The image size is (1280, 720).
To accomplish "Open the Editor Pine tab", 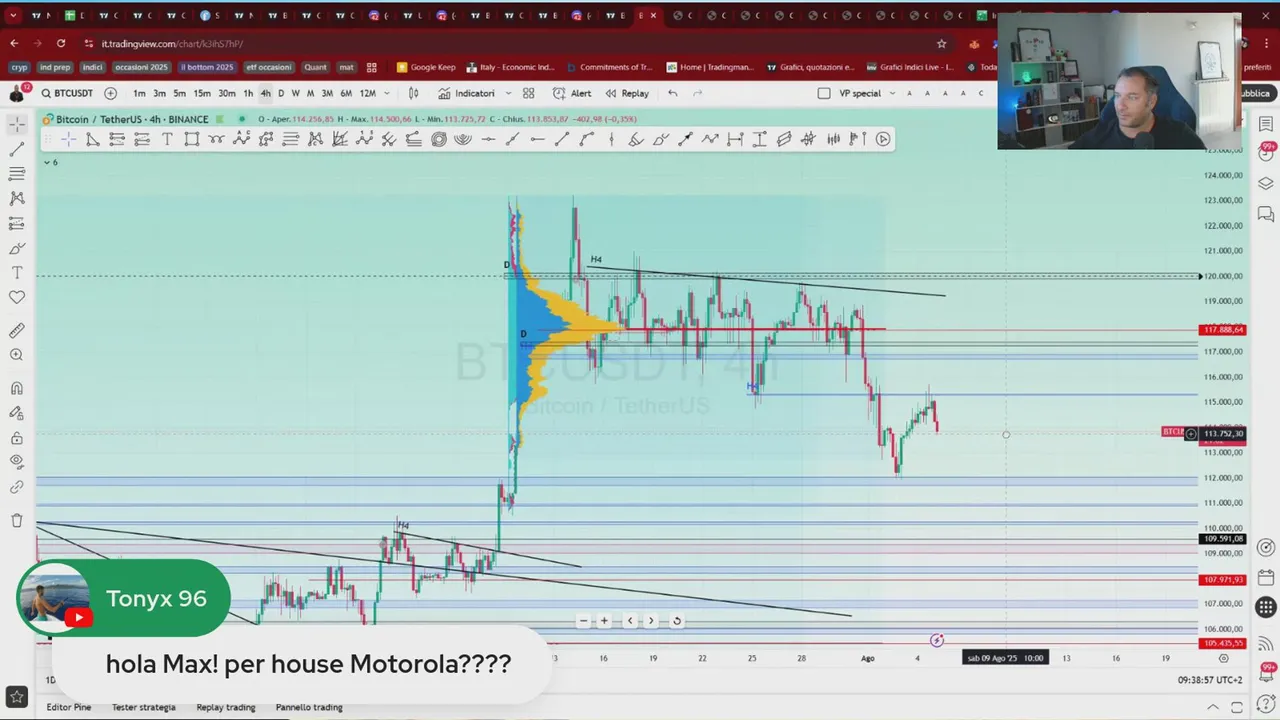I will click(x=68, y=707).
